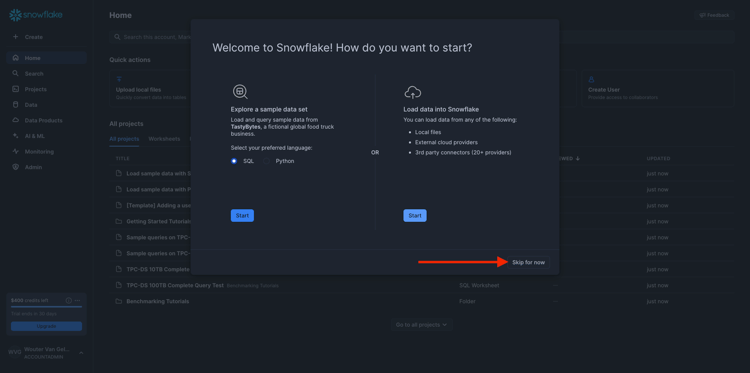Open the Search icon in the left sidebar

pyautogui.click(x=15, y=74)
